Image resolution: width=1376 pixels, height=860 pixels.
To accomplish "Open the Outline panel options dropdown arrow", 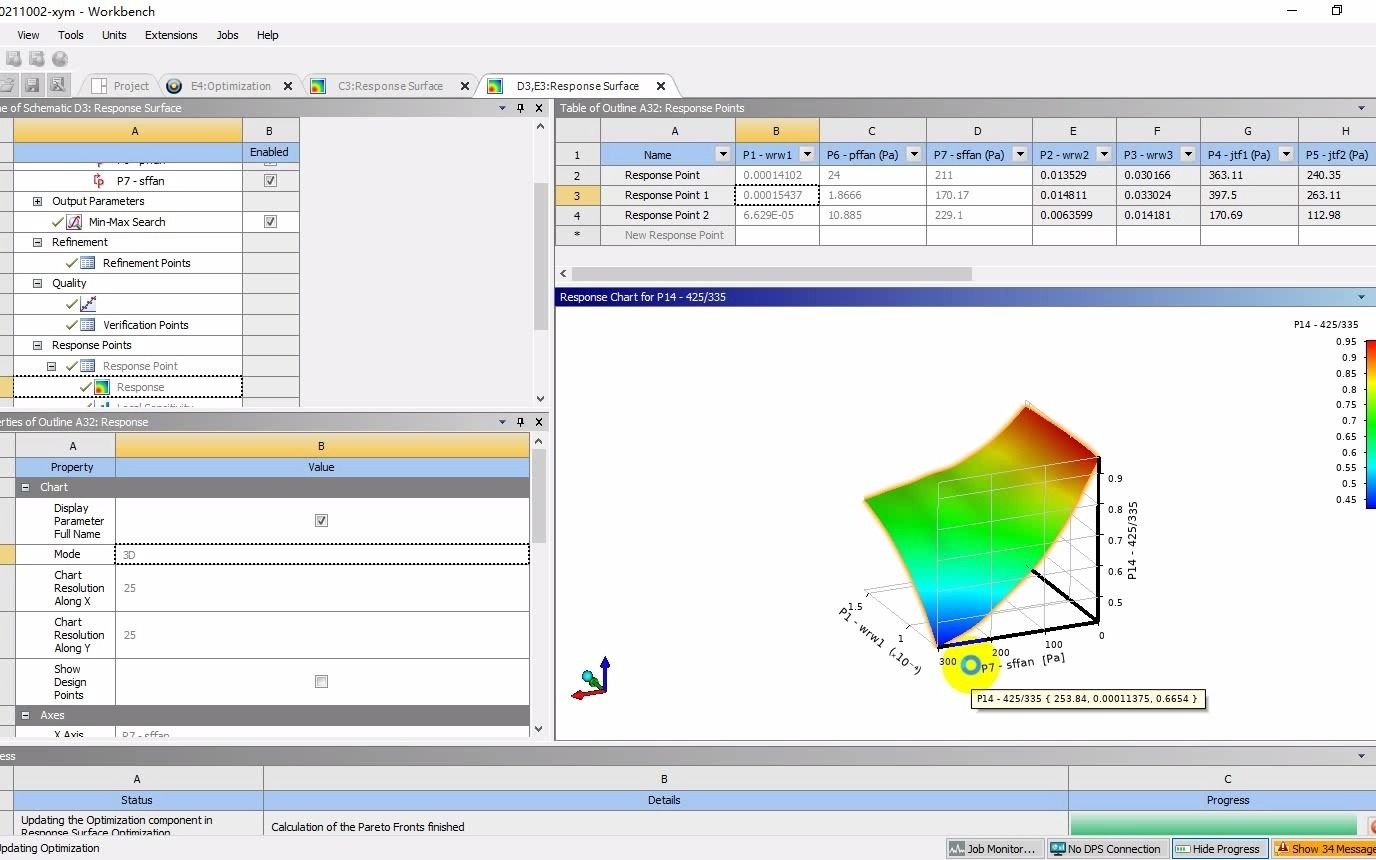I will coord(502,108).
